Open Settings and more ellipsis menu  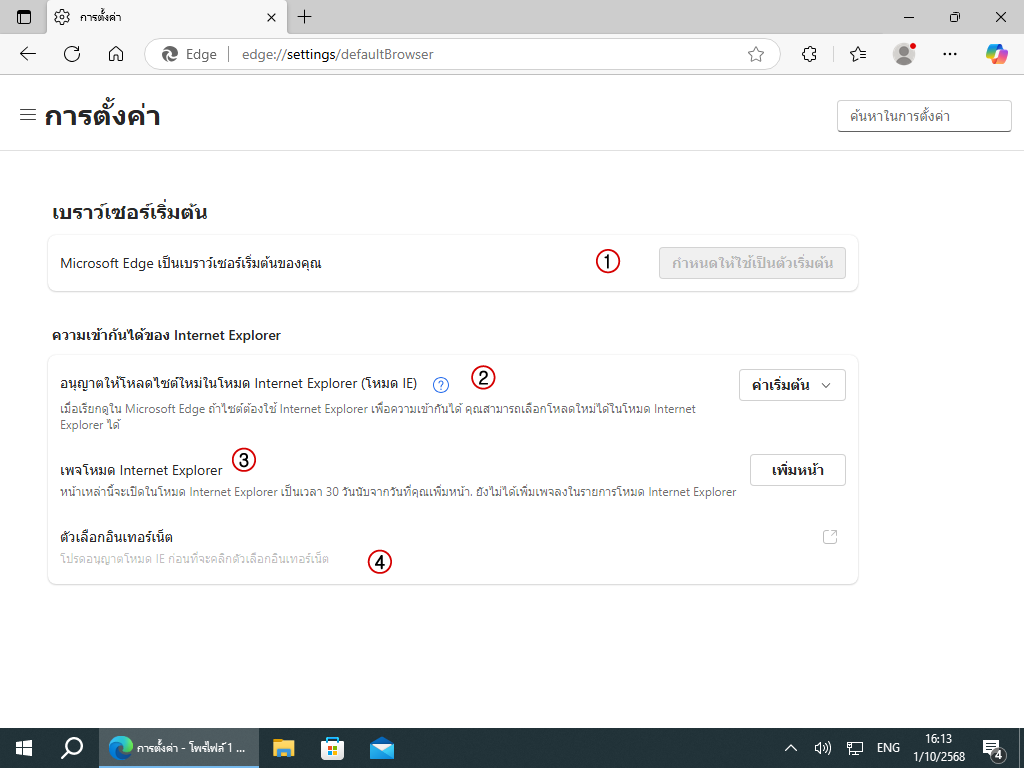(950, 54)
